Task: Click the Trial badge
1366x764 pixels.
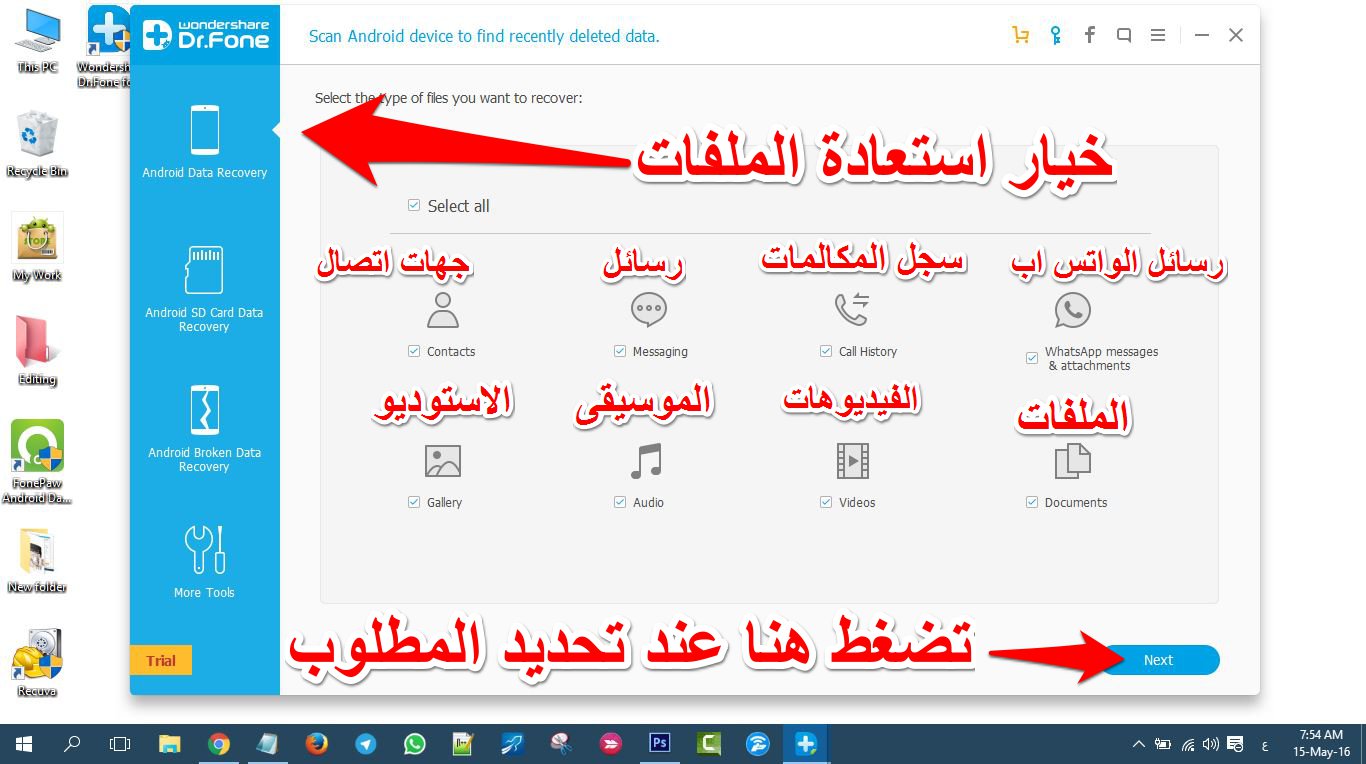Action: (161, 660)
